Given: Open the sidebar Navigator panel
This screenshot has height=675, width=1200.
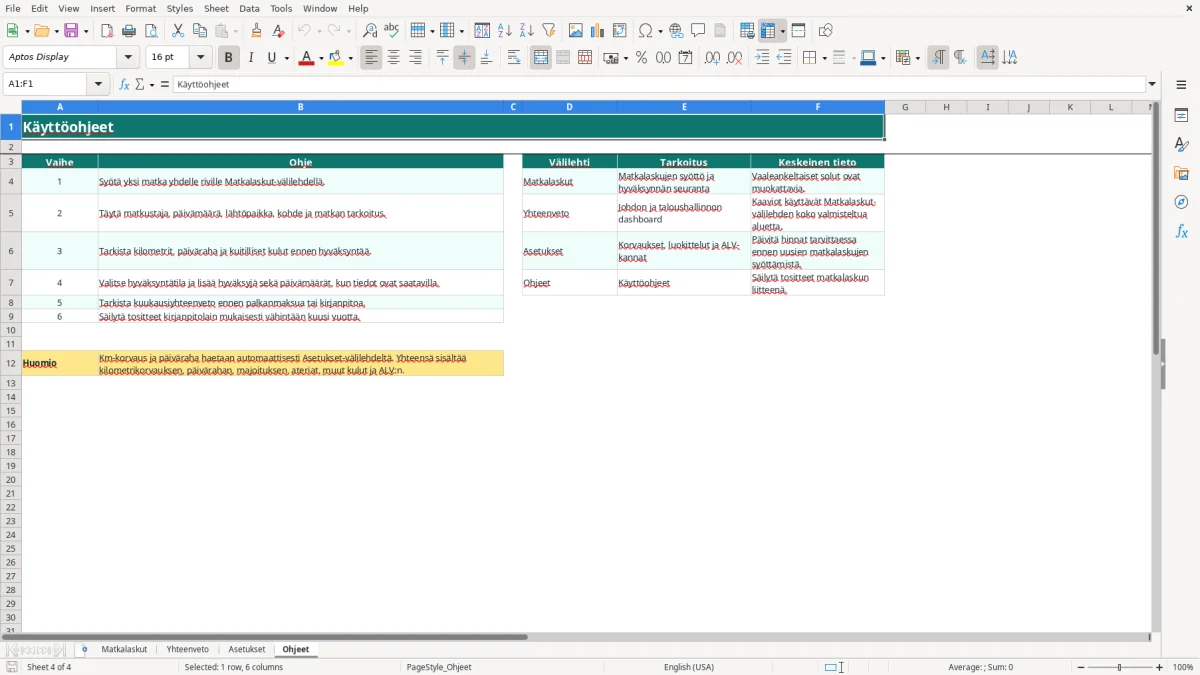Looking at the screenshot, I should click(x=1181, y=202).
